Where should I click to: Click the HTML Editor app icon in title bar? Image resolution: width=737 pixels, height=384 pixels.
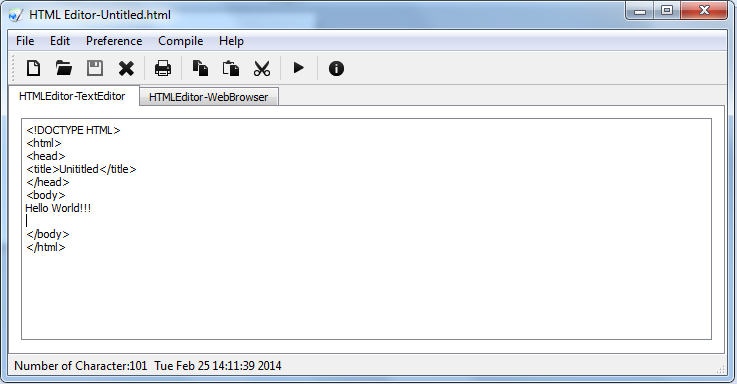click(x=15, y=15)
